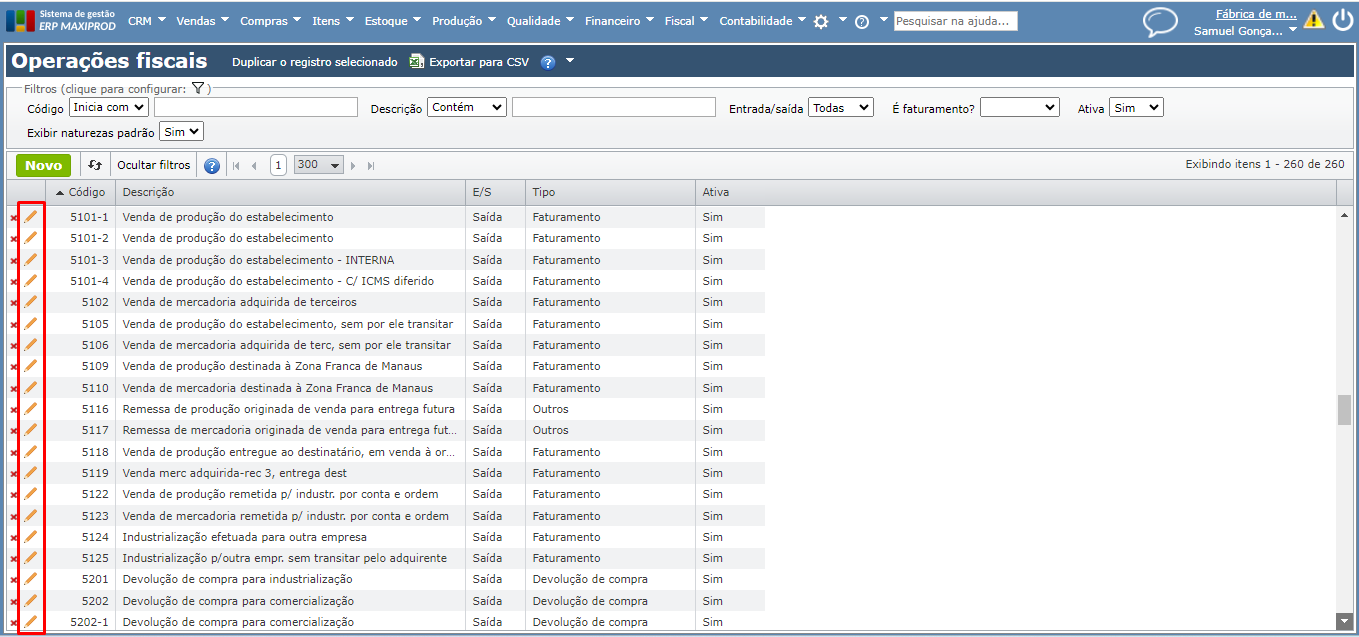Click the power logout icon
Screen dimensions: 1359x637
(x=1342, y=20)
